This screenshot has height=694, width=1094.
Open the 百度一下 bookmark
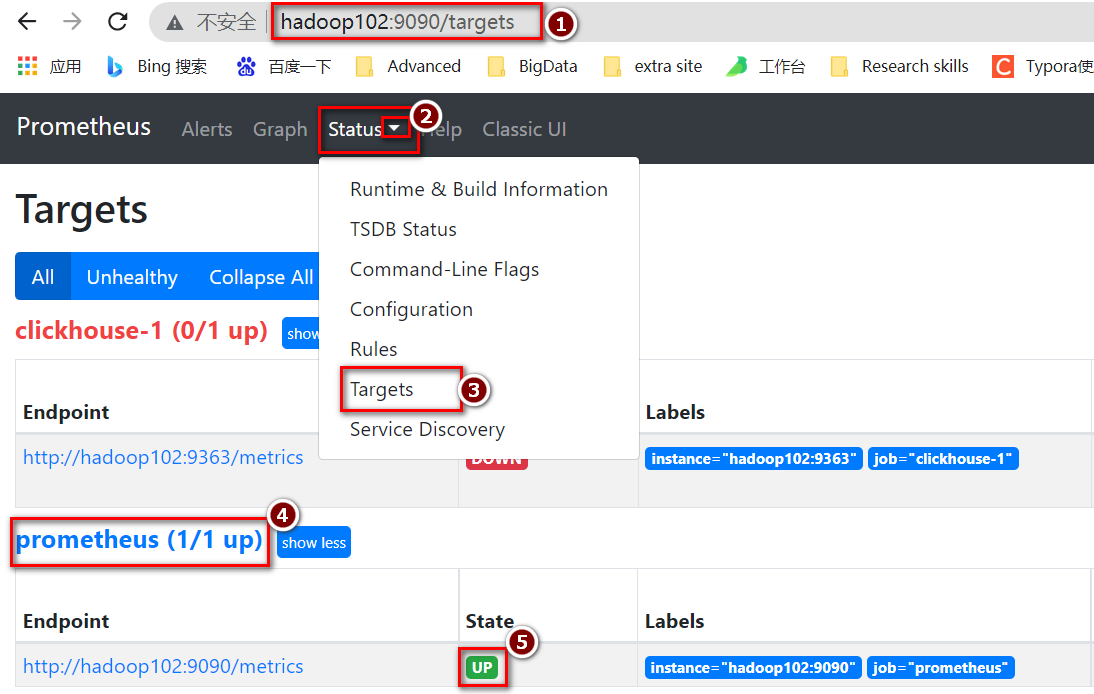284,66
